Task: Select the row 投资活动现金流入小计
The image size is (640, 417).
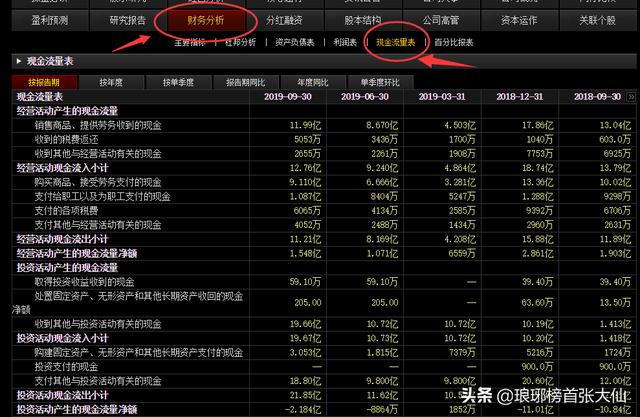Action: tap(324, 339)
